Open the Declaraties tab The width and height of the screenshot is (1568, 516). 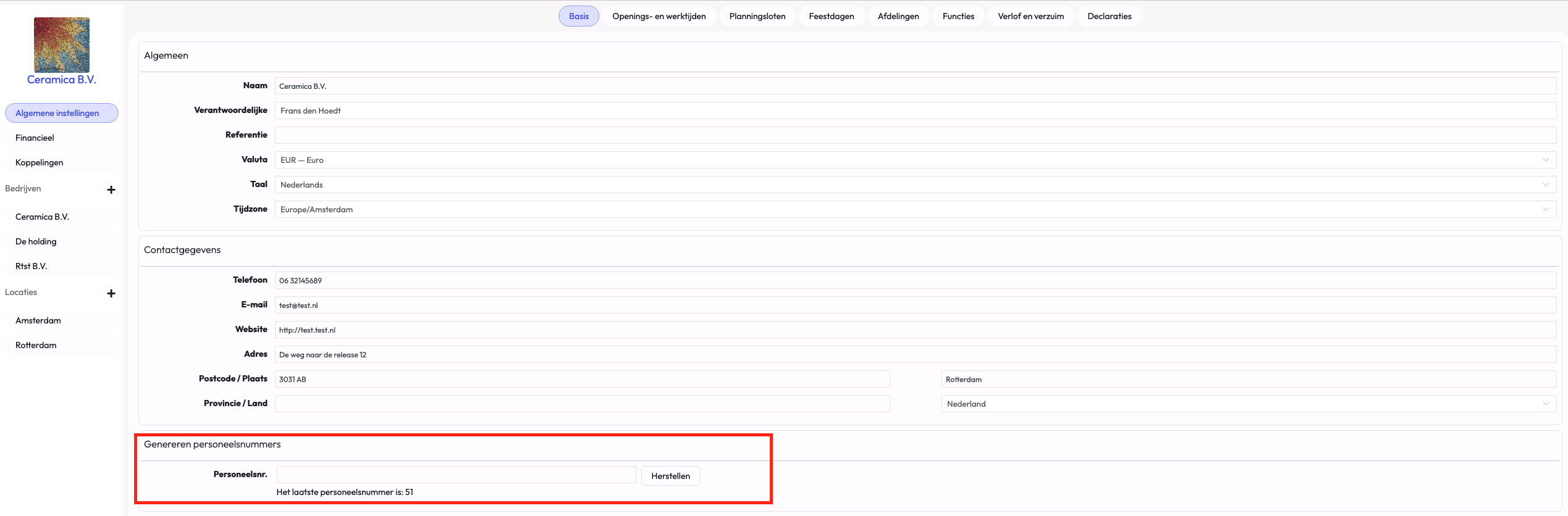click(x=1110, y=16)
